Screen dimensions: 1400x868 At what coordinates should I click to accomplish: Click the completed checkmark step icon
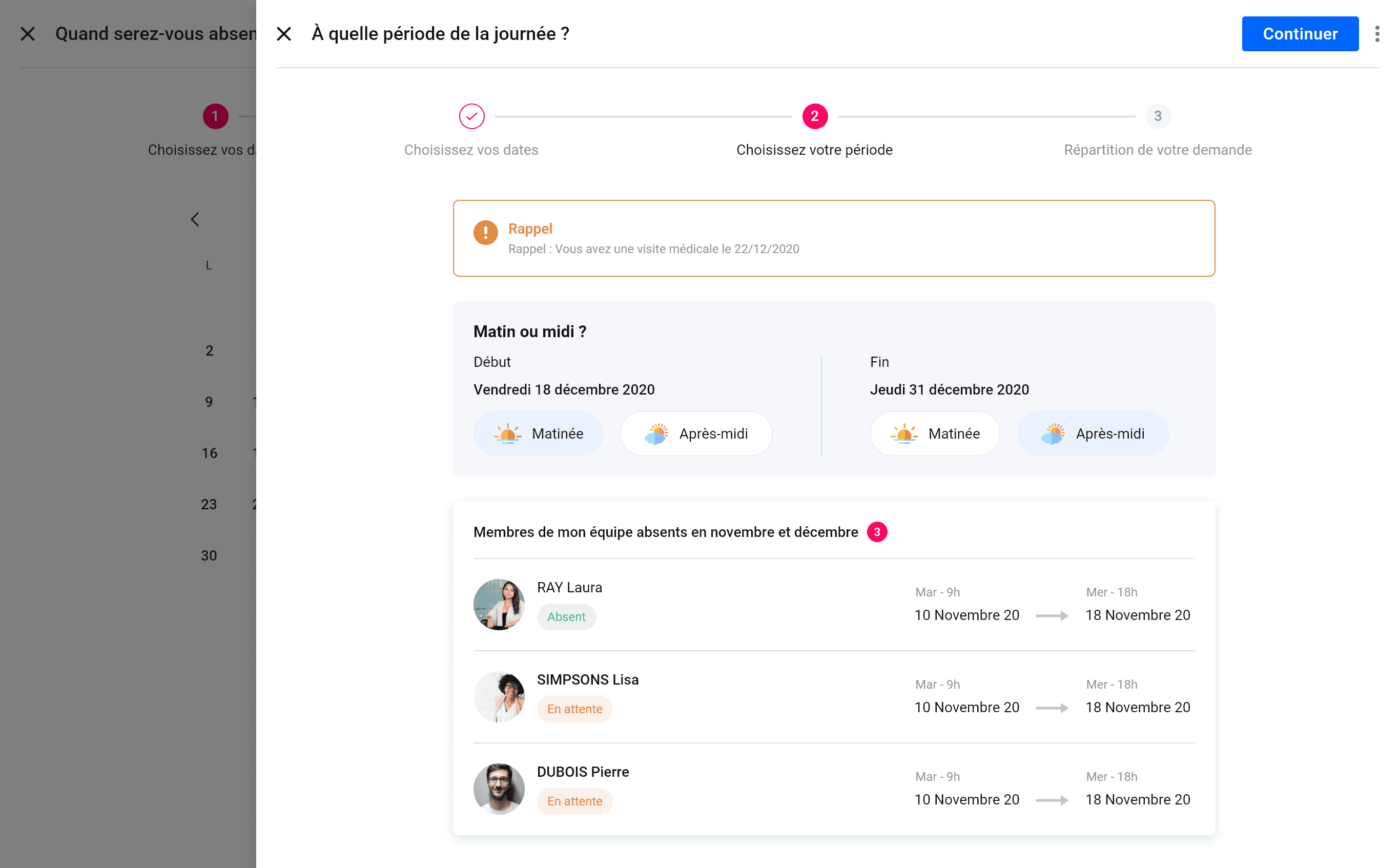pos(471,116)
